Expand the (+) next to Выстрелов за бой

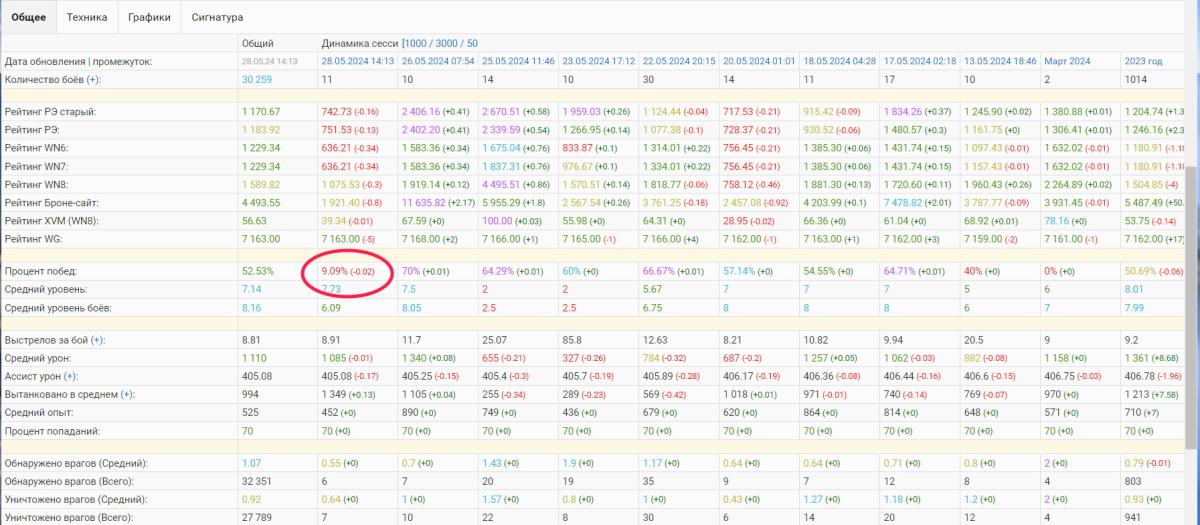[97, 341]
